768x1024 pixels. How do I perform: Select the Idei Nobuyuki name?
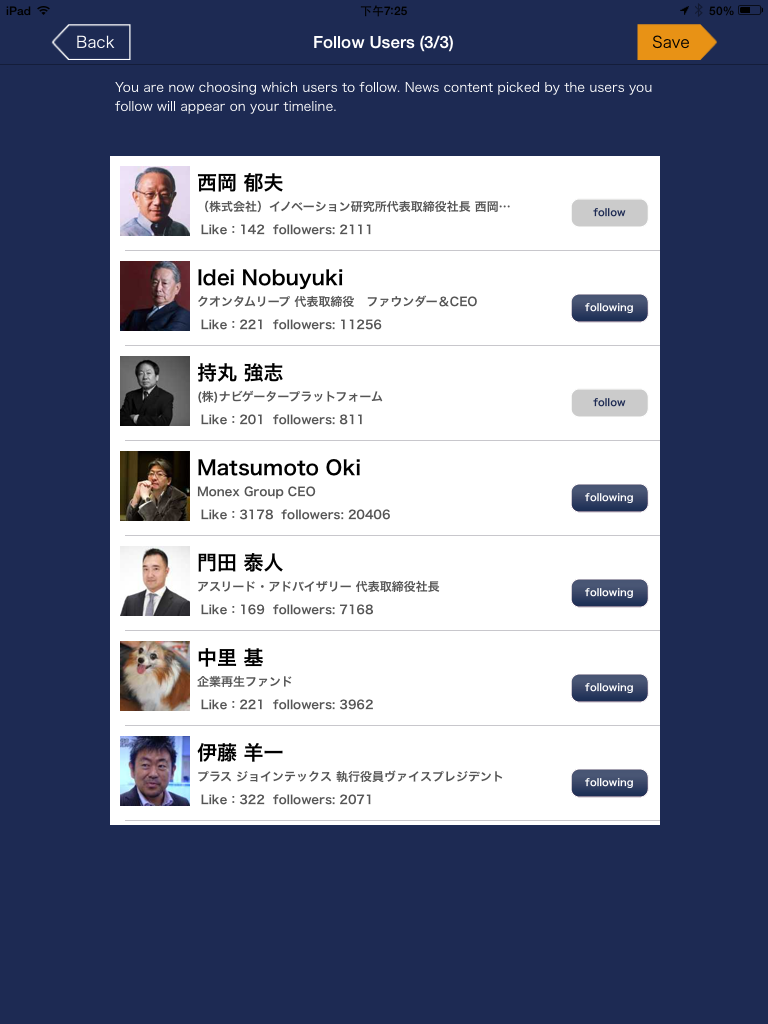(x=270, y=278)
